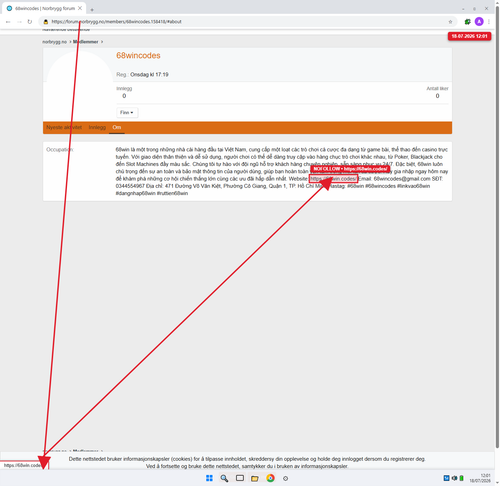
Task: Open Task View on taskbar
Action: (x=240, y=478)
